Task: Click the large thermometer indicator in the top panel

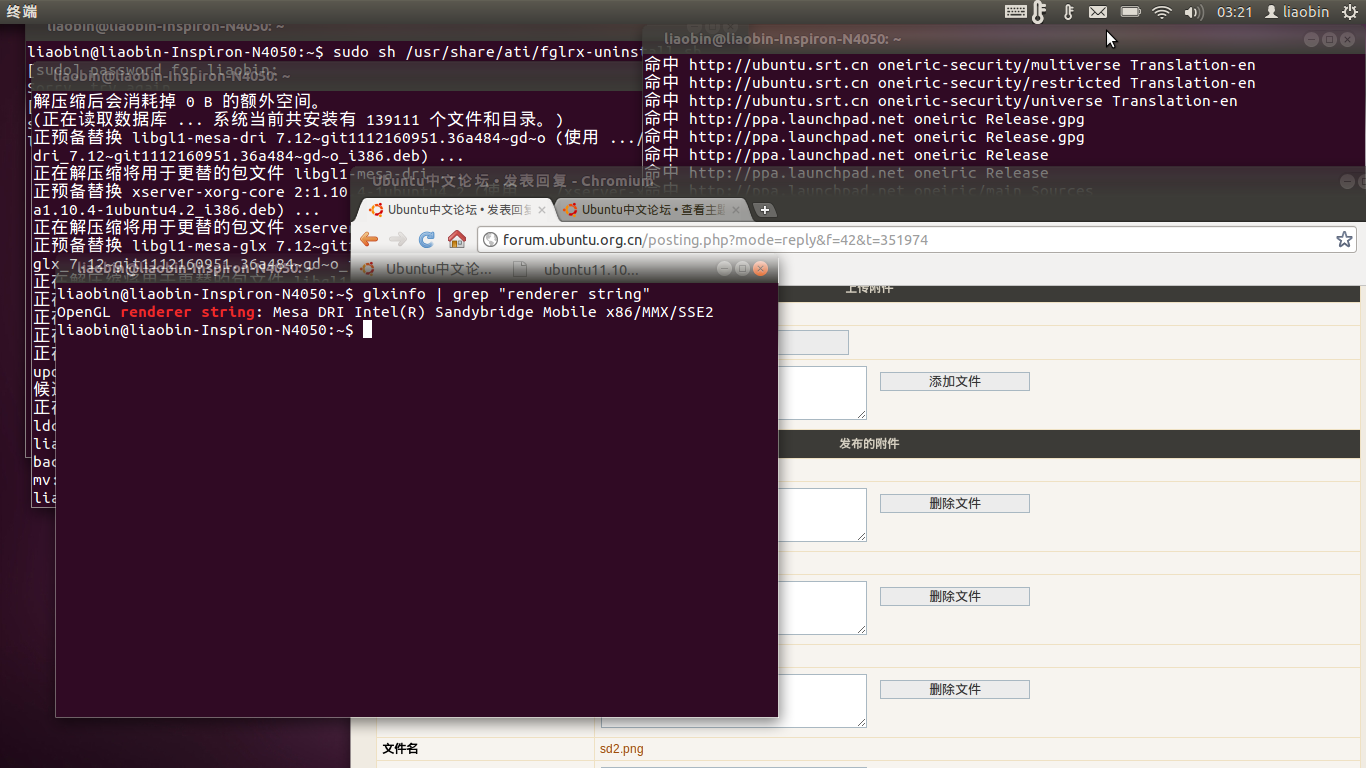Action: tap(1039, 12)
